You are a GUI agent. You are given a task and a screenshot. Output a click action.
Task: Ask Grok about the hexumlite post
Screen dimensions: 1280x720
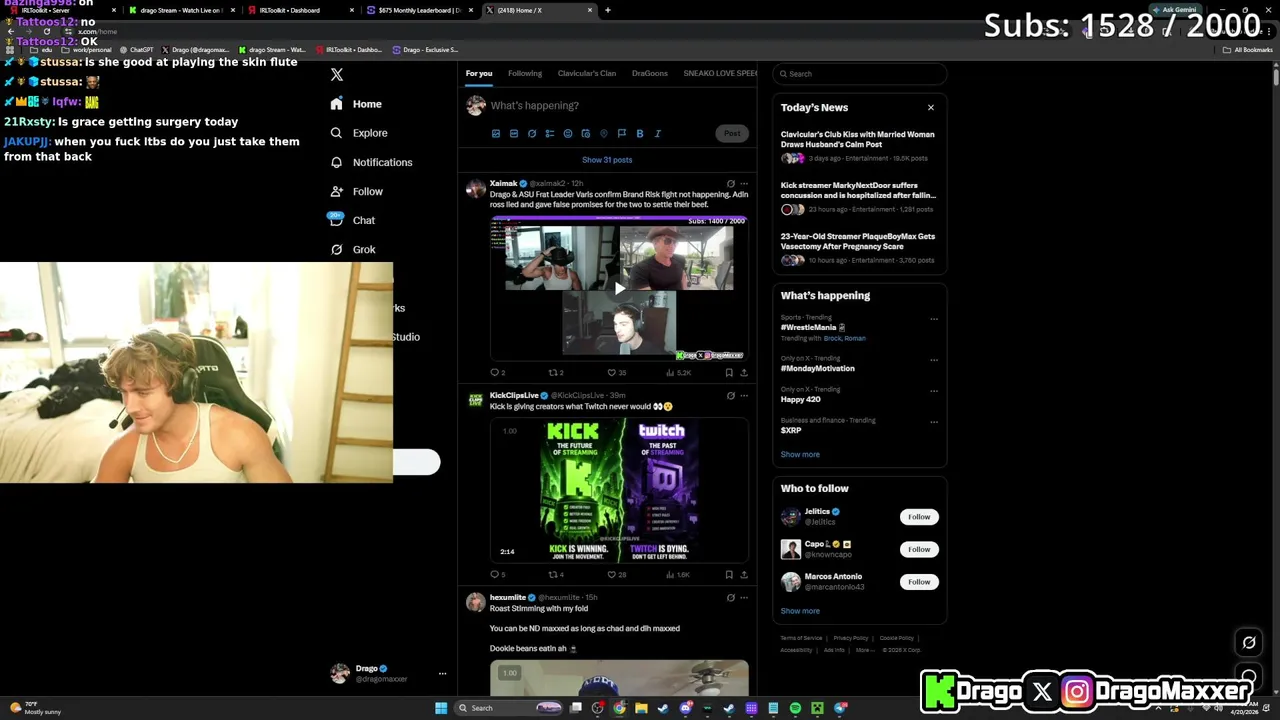point(730,597)
